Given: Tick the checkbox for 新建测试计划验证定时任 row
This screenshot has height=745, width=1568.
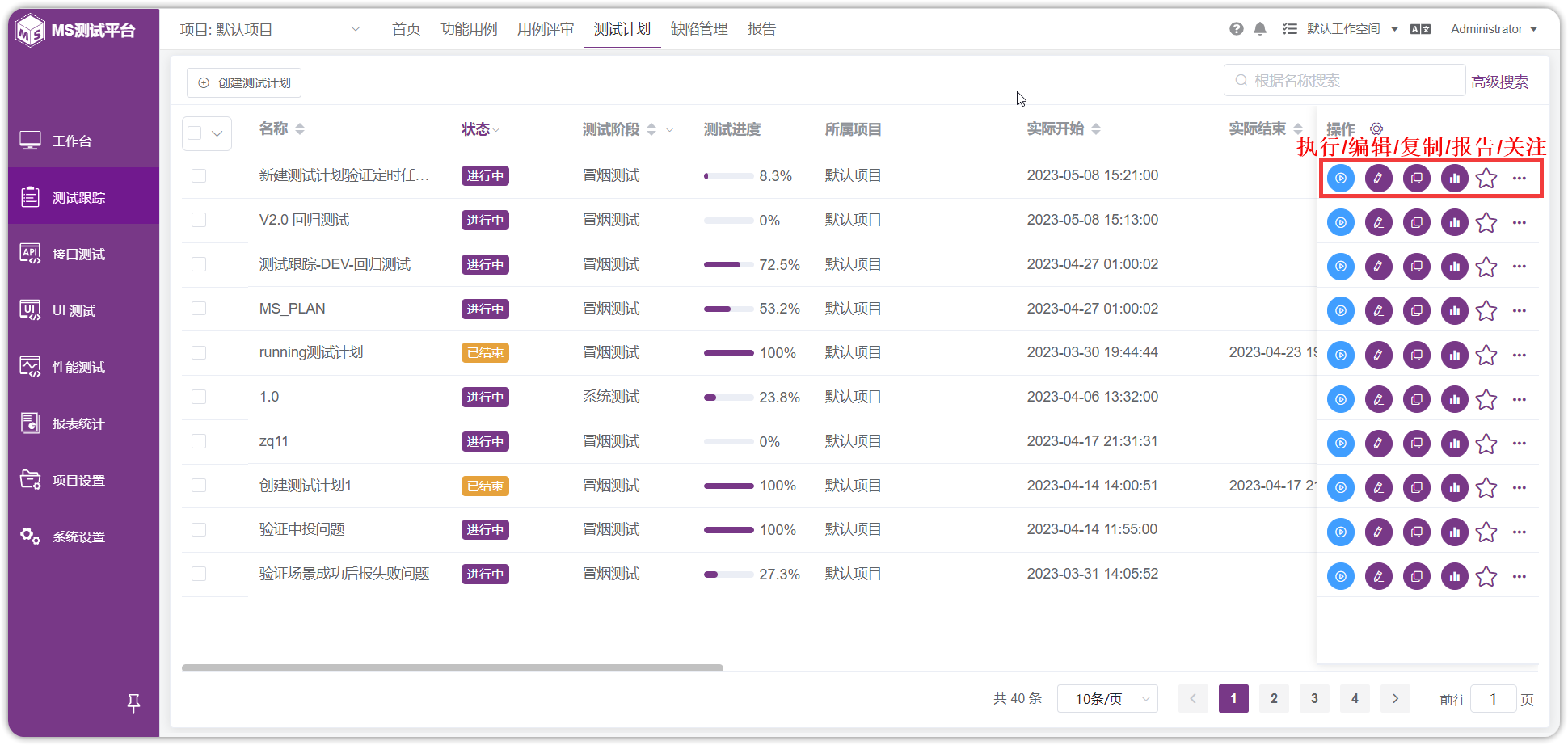Looking at the screenshot, I should click(x=199, y=175).
